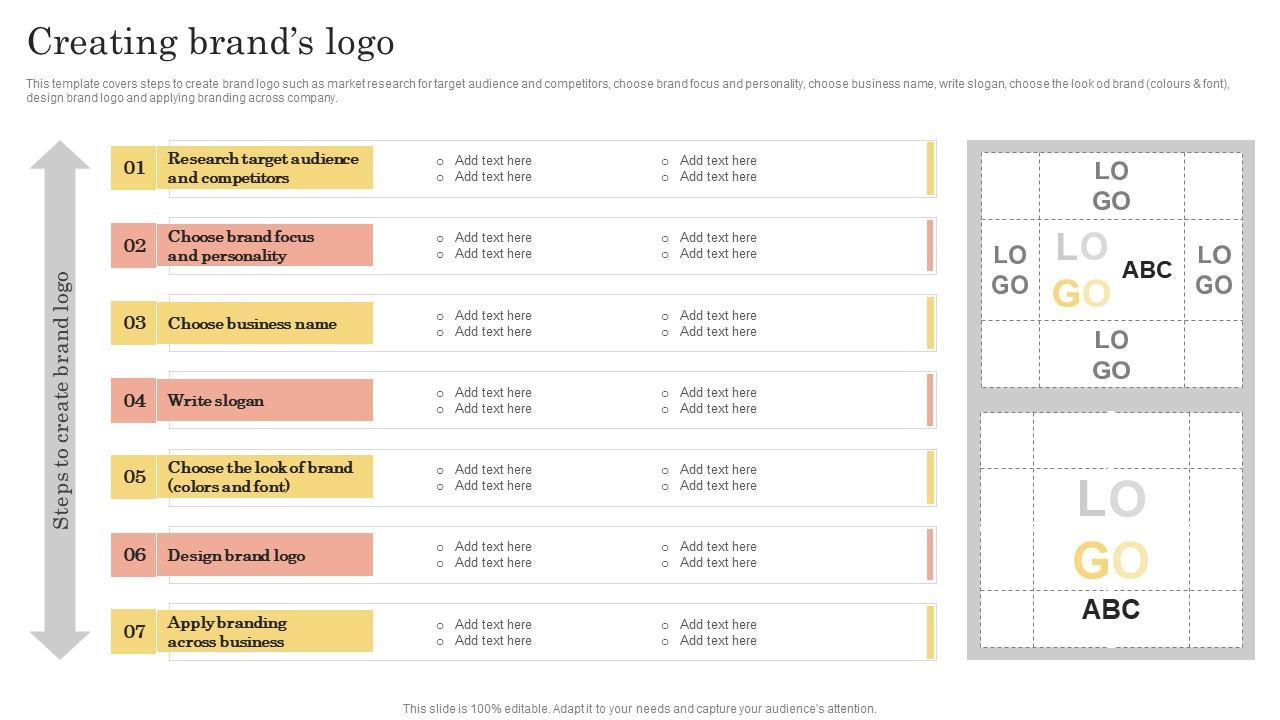Select 'Research target audience and competitors' label
1280x720 pixels.
(x=263, y=168)
